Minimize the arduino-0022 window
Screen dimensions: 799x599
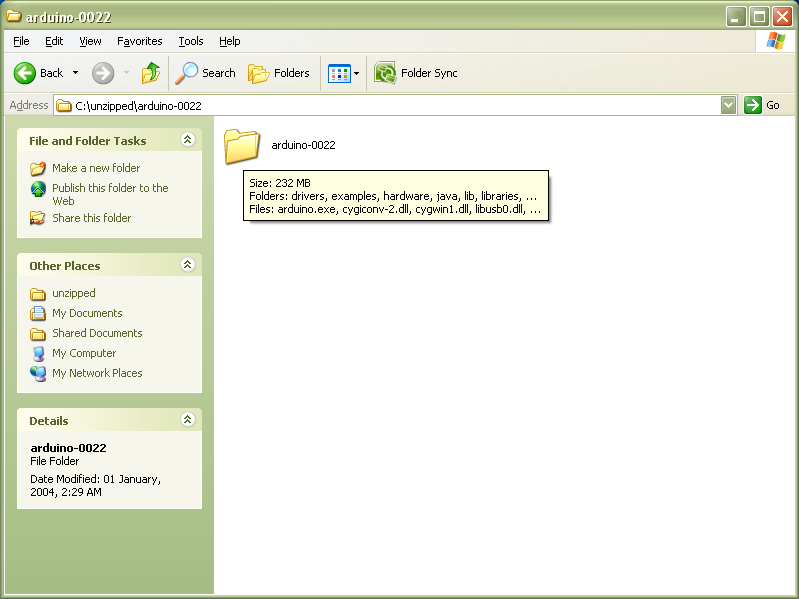736,17
